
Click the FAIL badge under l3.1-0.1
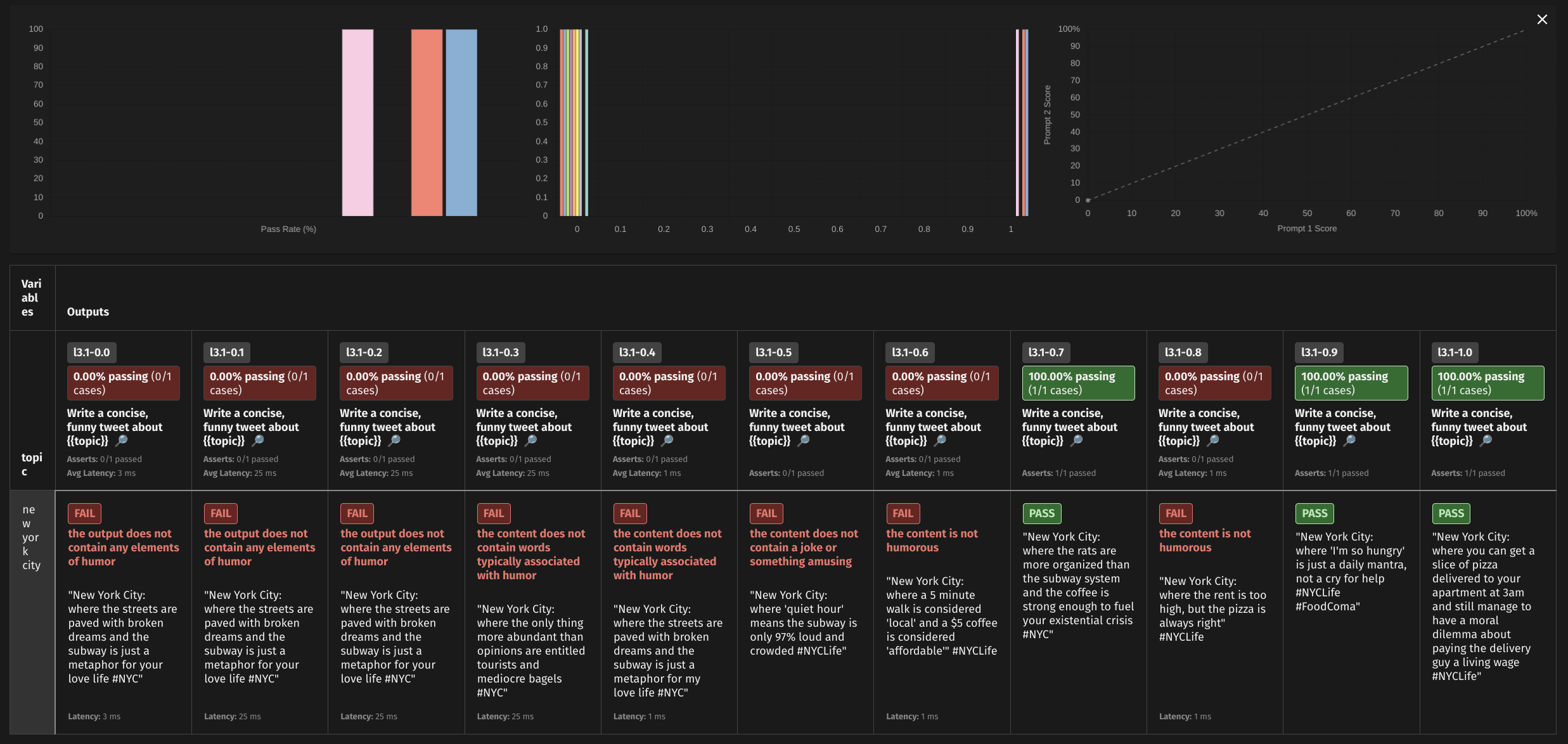(221, 513)
